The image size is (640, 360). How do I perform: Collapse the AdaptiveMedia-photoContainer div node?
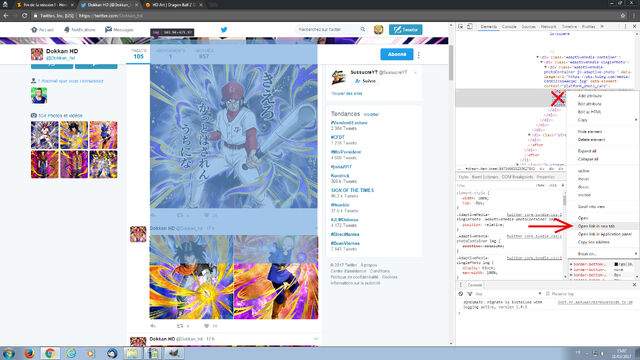(x=546, y=67)
